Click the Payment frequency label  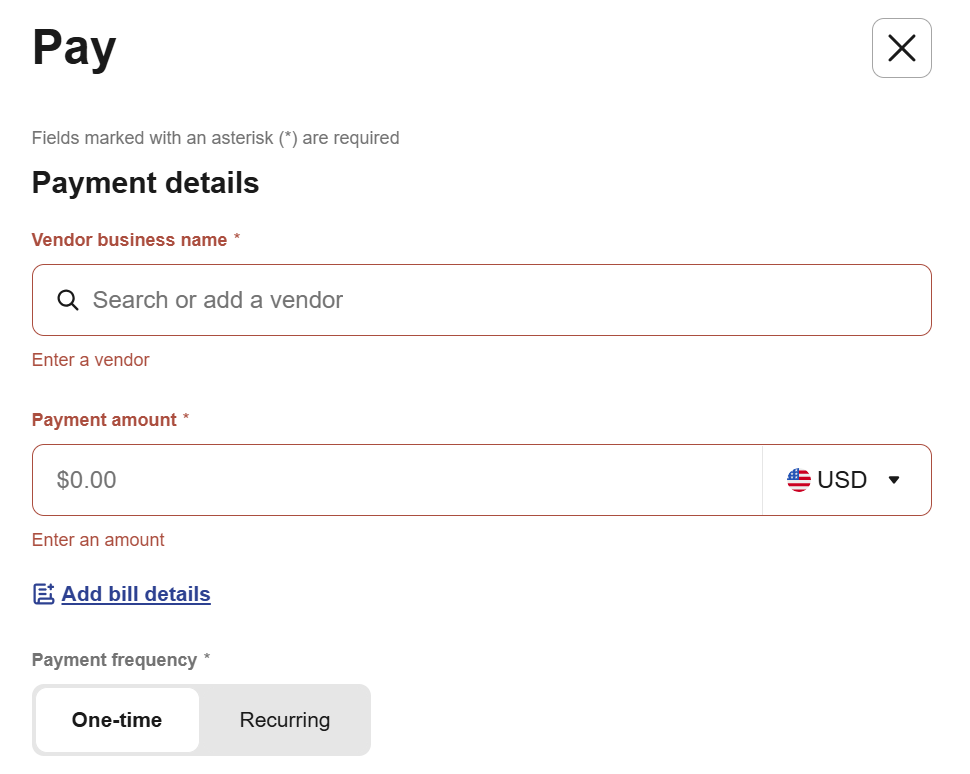[x=114, y=660]
